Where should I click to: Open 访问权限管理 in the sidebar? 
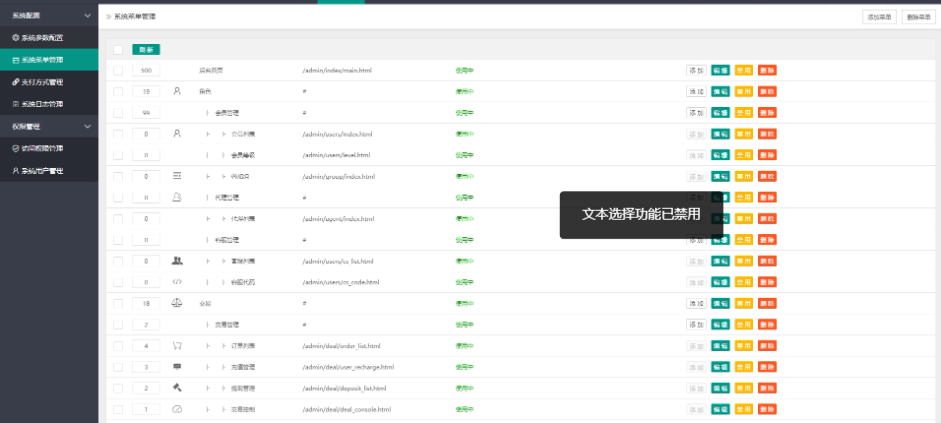coord(49,149)
